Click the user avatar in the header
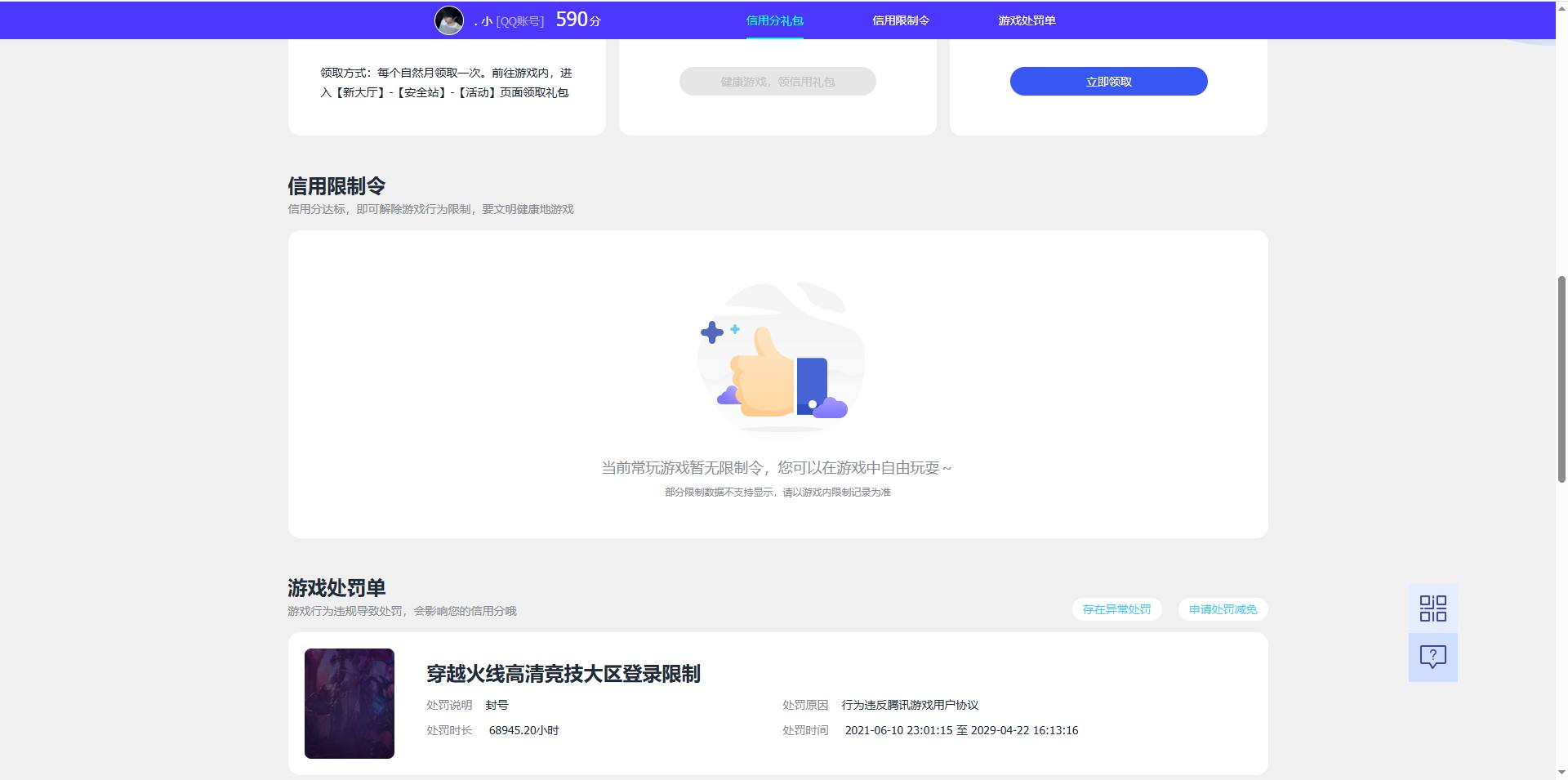This screenshot has width=1568, height=780. tap(449, 20)
